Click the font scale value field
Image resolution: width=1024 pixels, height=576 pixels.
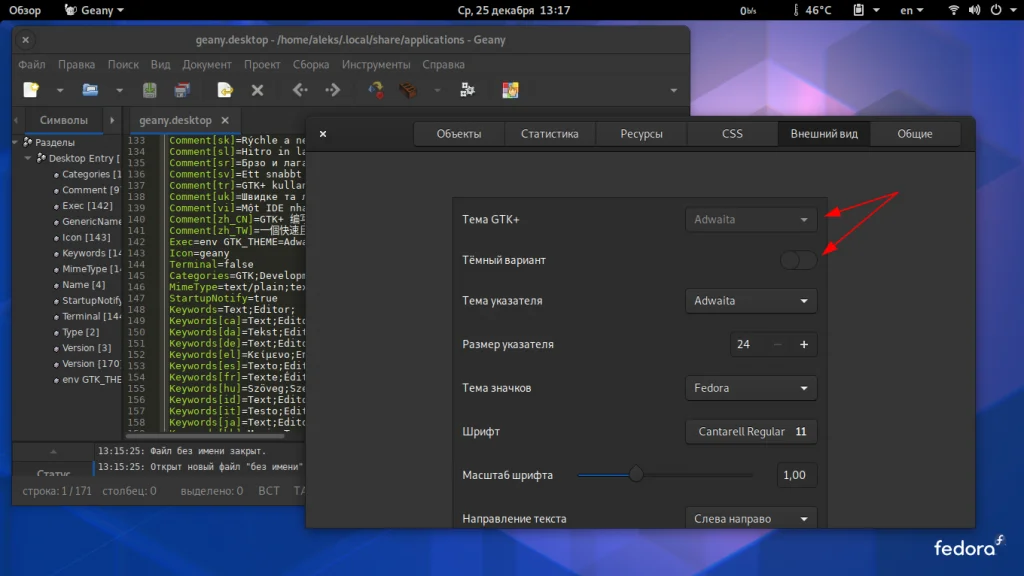796,475
